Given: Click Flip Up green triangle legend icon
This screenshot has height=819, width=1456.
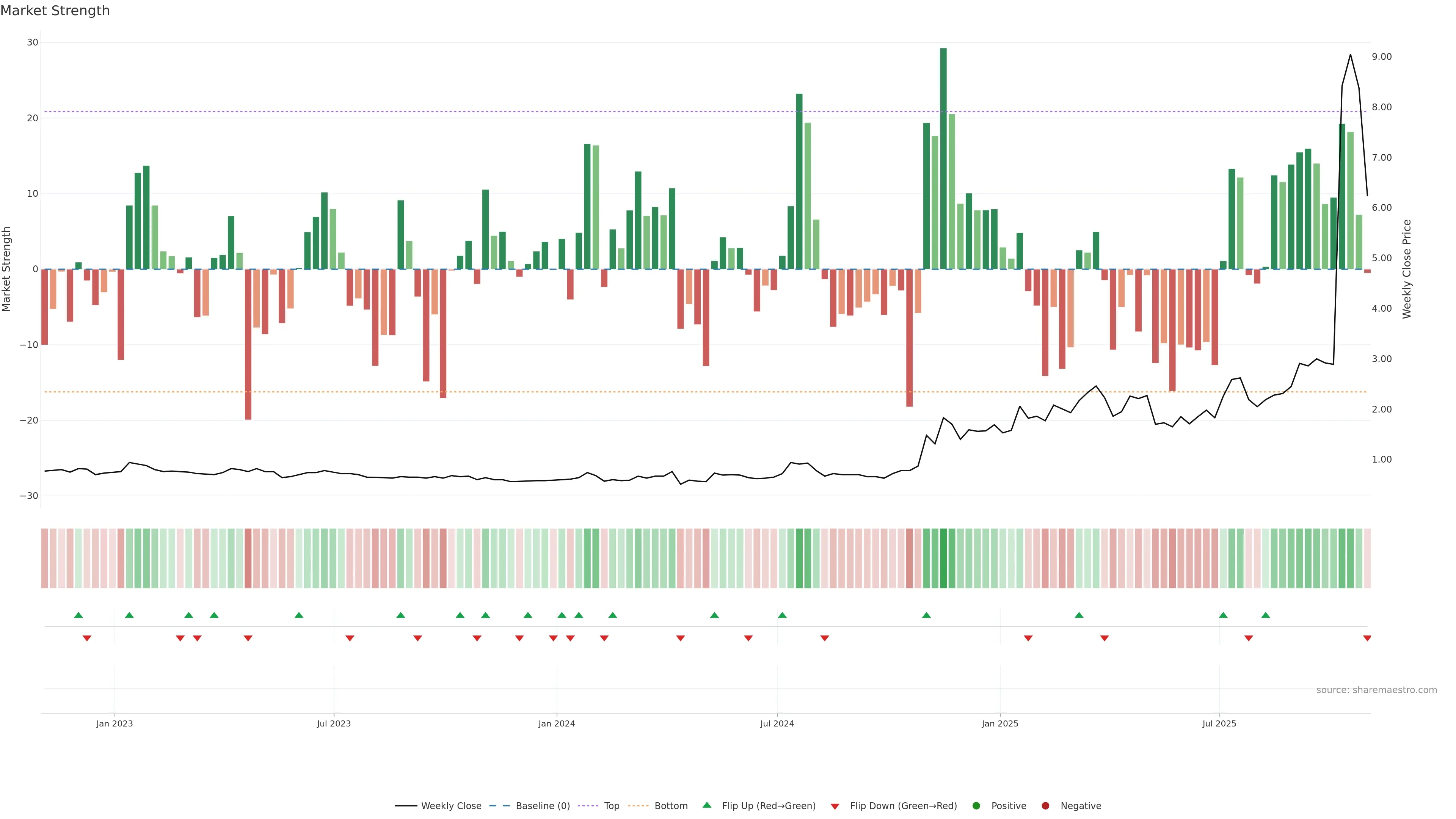Looking at the screenshot, I should coord(706,805).
